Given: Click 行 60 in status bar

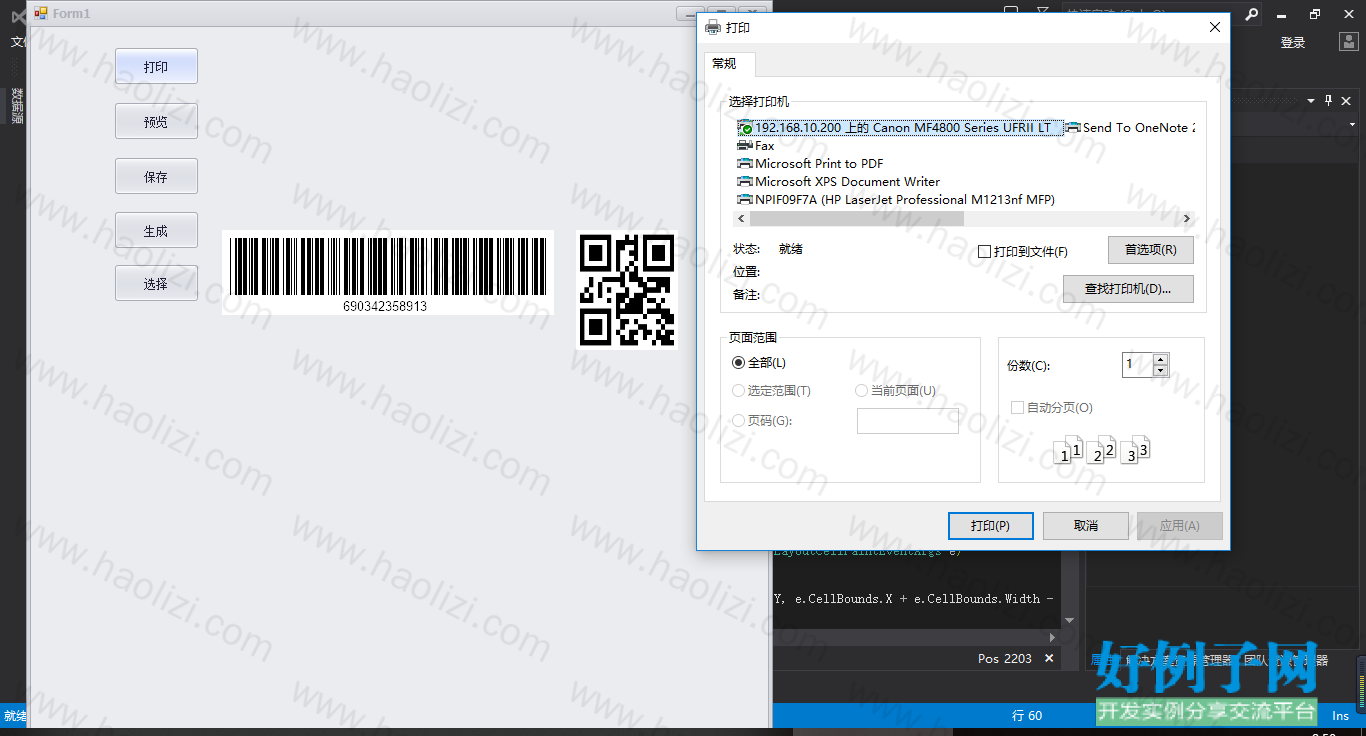Looking at the screenshot, I should [1027, 716].
